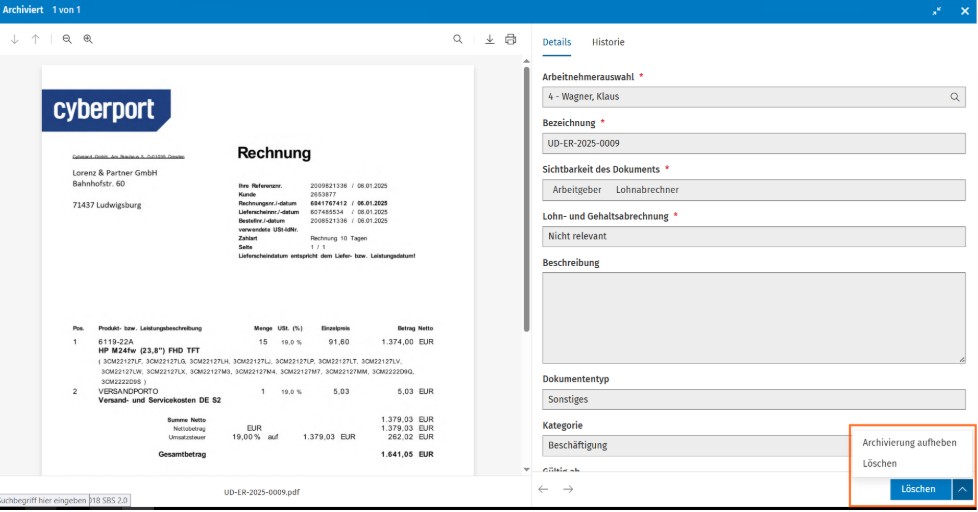Click the blue Löschen button
The image size is (978, 512).
tap(920, 490)
